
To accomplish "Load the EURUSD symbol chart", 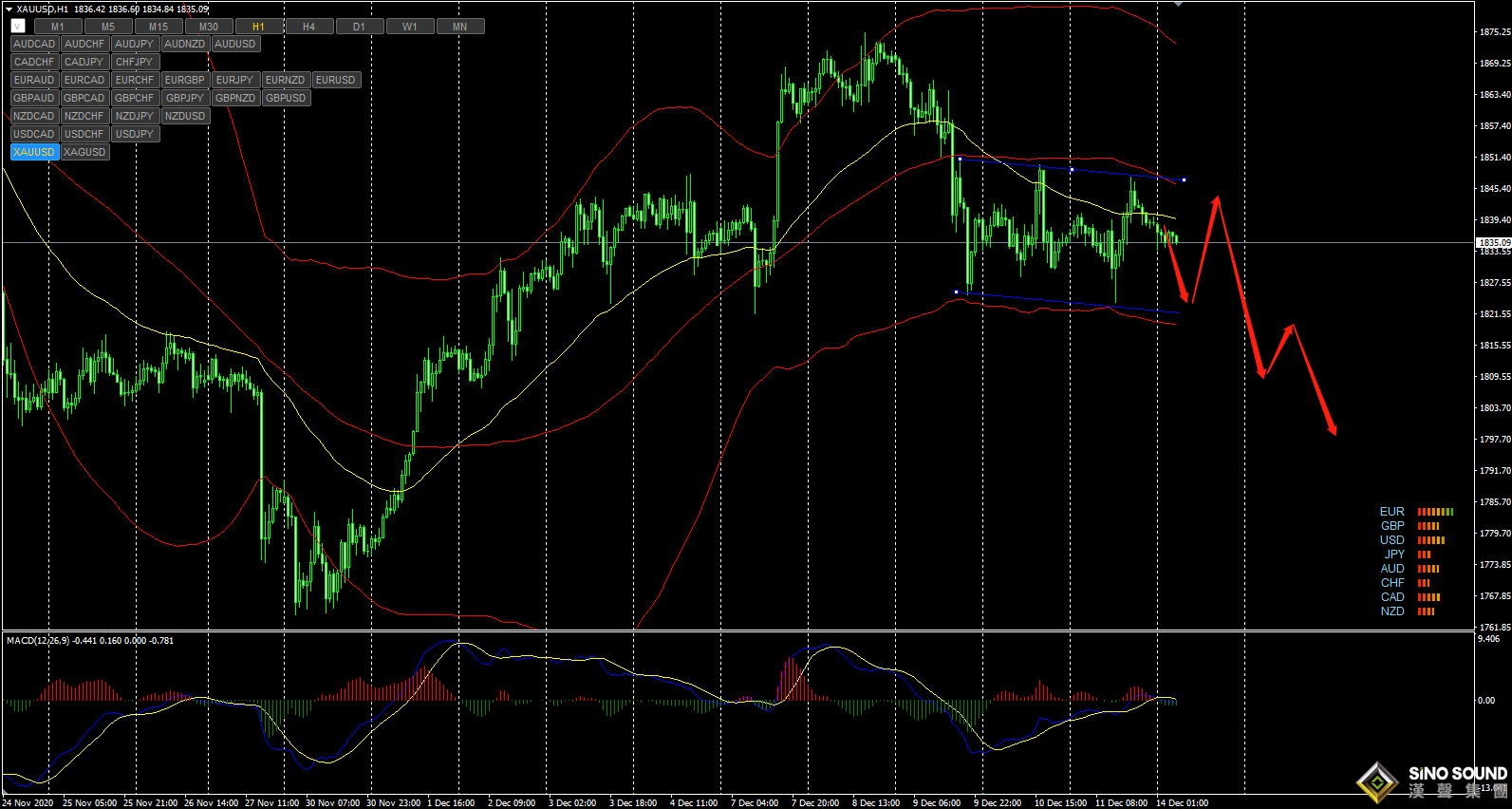I will click(x=335, y=80).
